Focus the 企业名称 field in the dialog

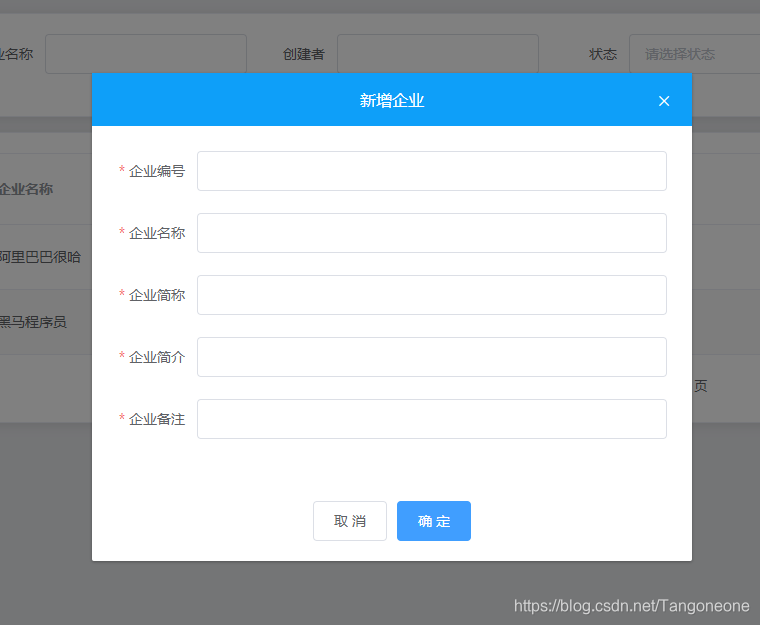coord(431,233)
